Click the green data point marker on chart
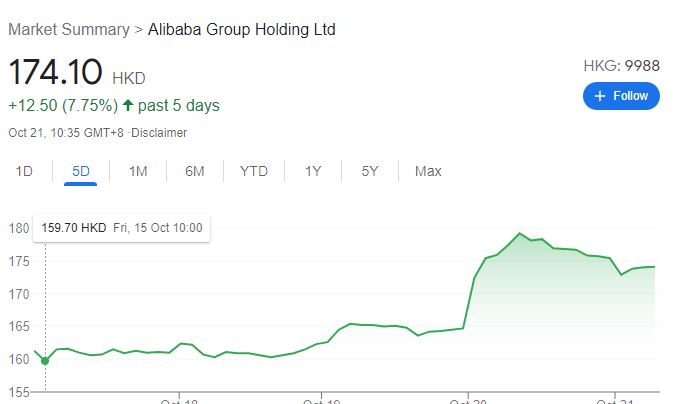 [x=45, y=361]
